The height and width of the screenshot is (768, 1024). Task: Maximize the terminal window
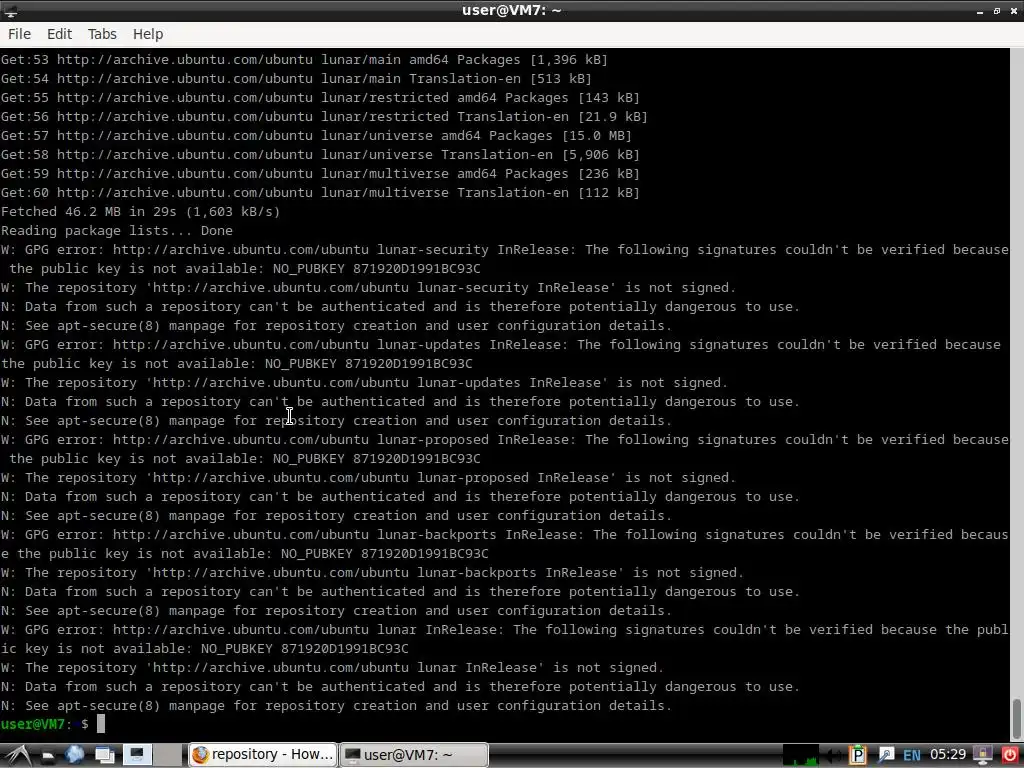[997, 10]
